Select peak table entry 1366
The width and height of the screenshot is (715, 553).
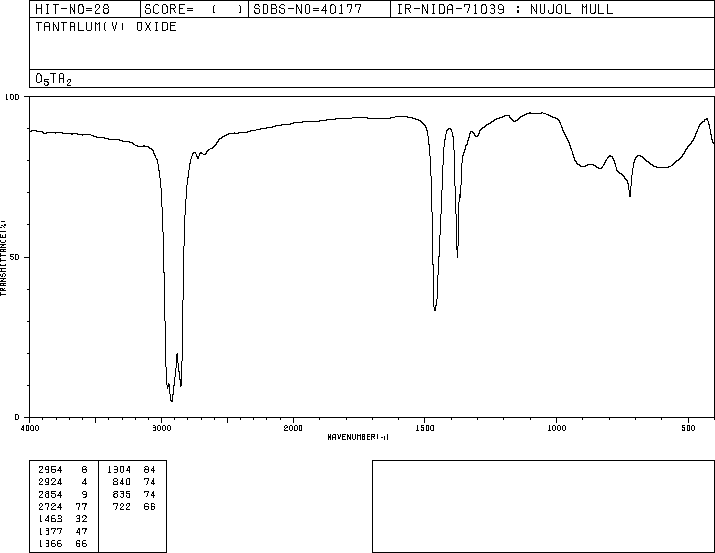(x=50, y=544)
